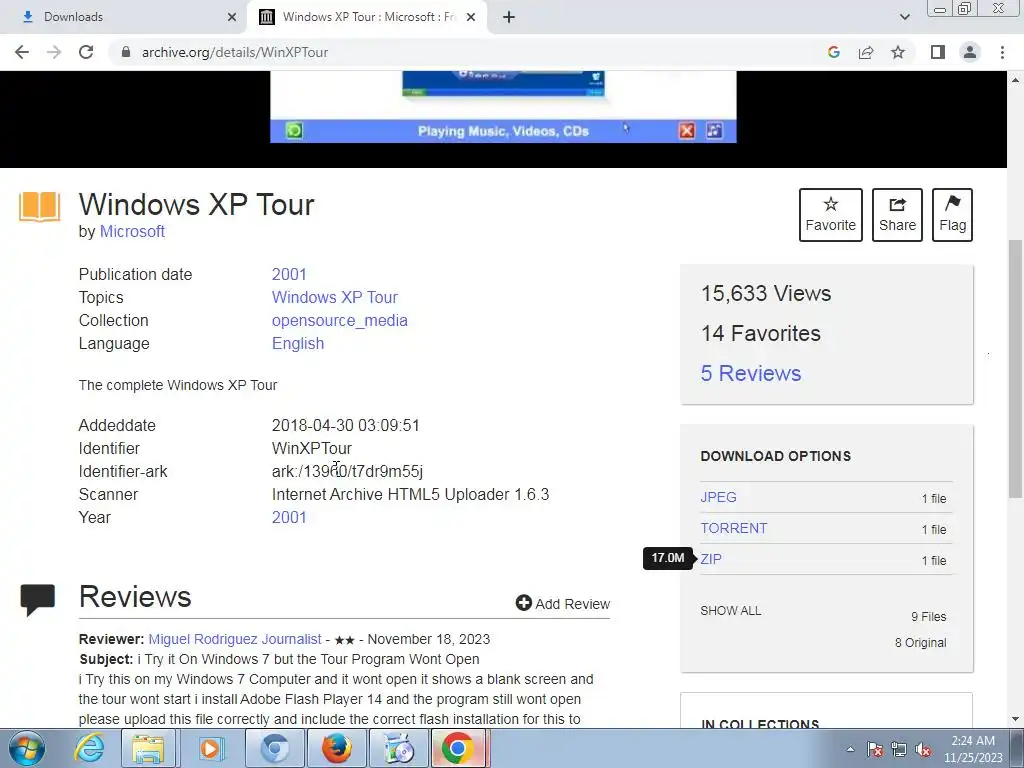The width and height of the screenshot is (1024, 768).
Task: Download the TORRENT option
Action: coord(733,528)
